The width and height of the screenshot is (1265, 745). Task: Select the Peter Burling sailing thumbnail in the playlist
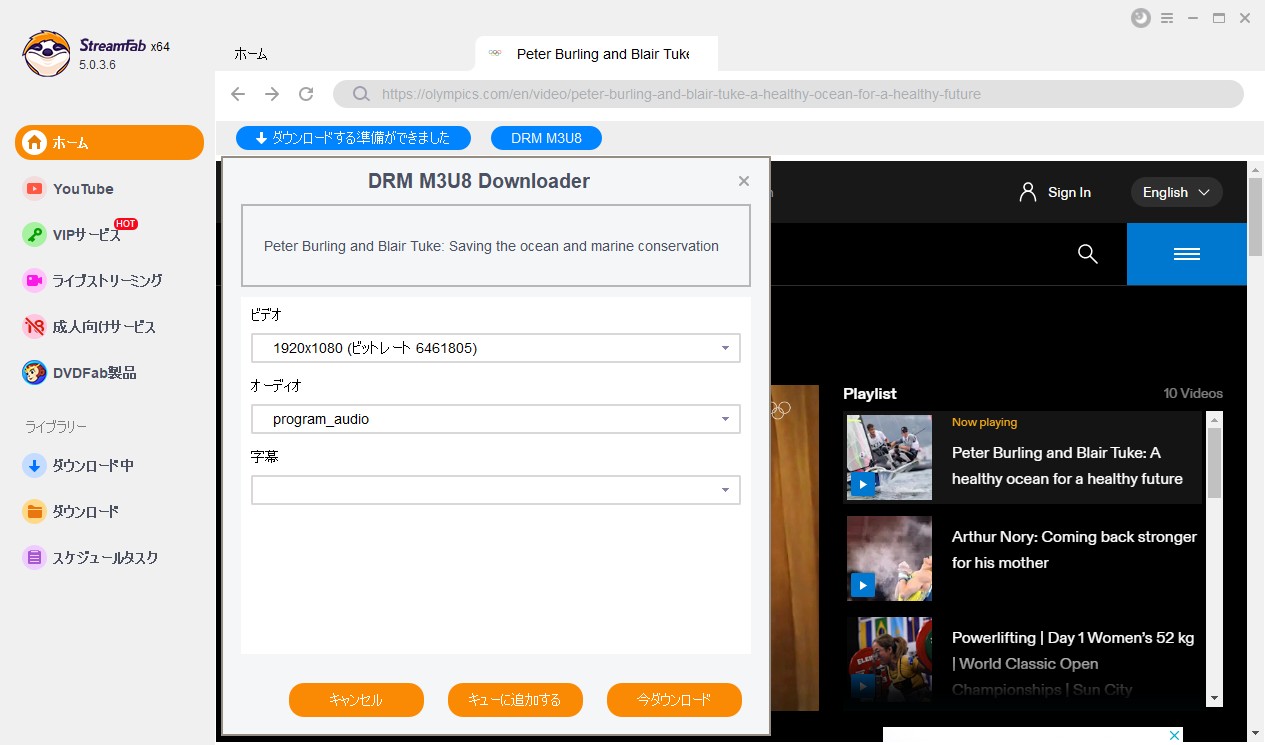(889, 457)
